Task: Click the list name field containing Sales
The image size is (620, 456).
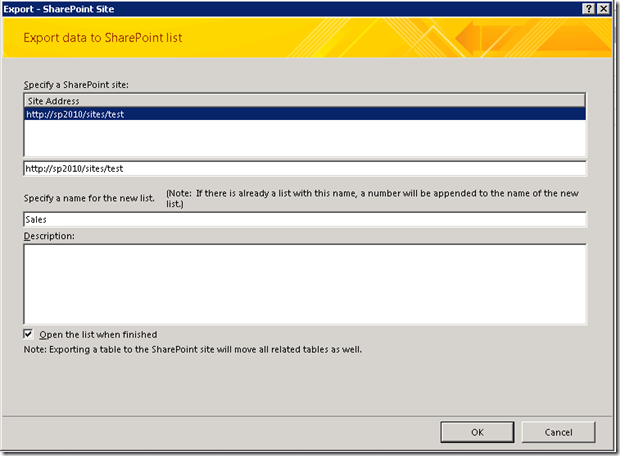Action: [304, 219]
